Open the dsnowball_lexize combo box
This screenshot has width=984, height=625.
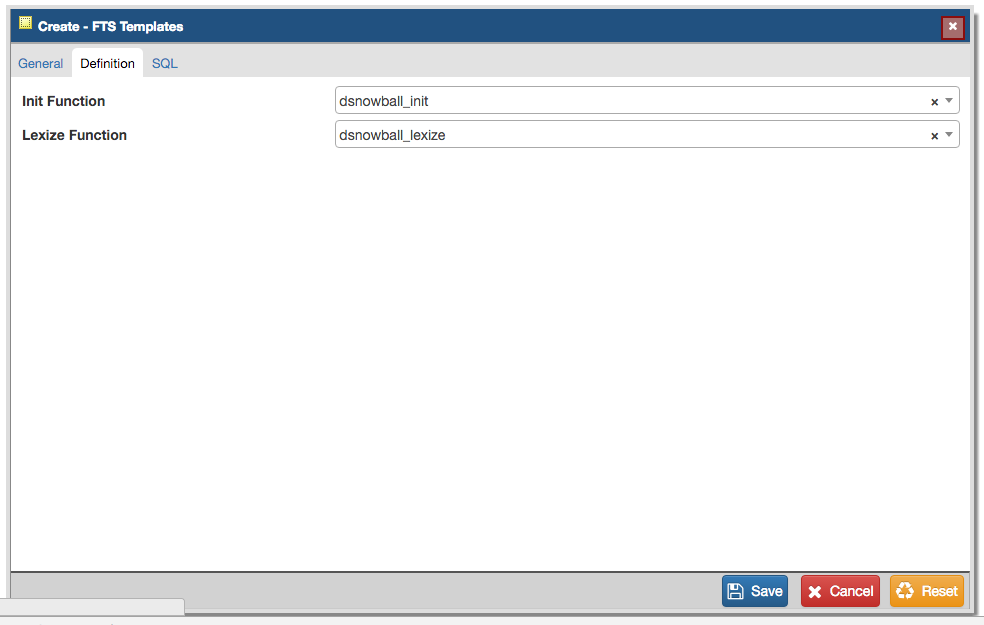pyautogui.click(x=647, y=134)
